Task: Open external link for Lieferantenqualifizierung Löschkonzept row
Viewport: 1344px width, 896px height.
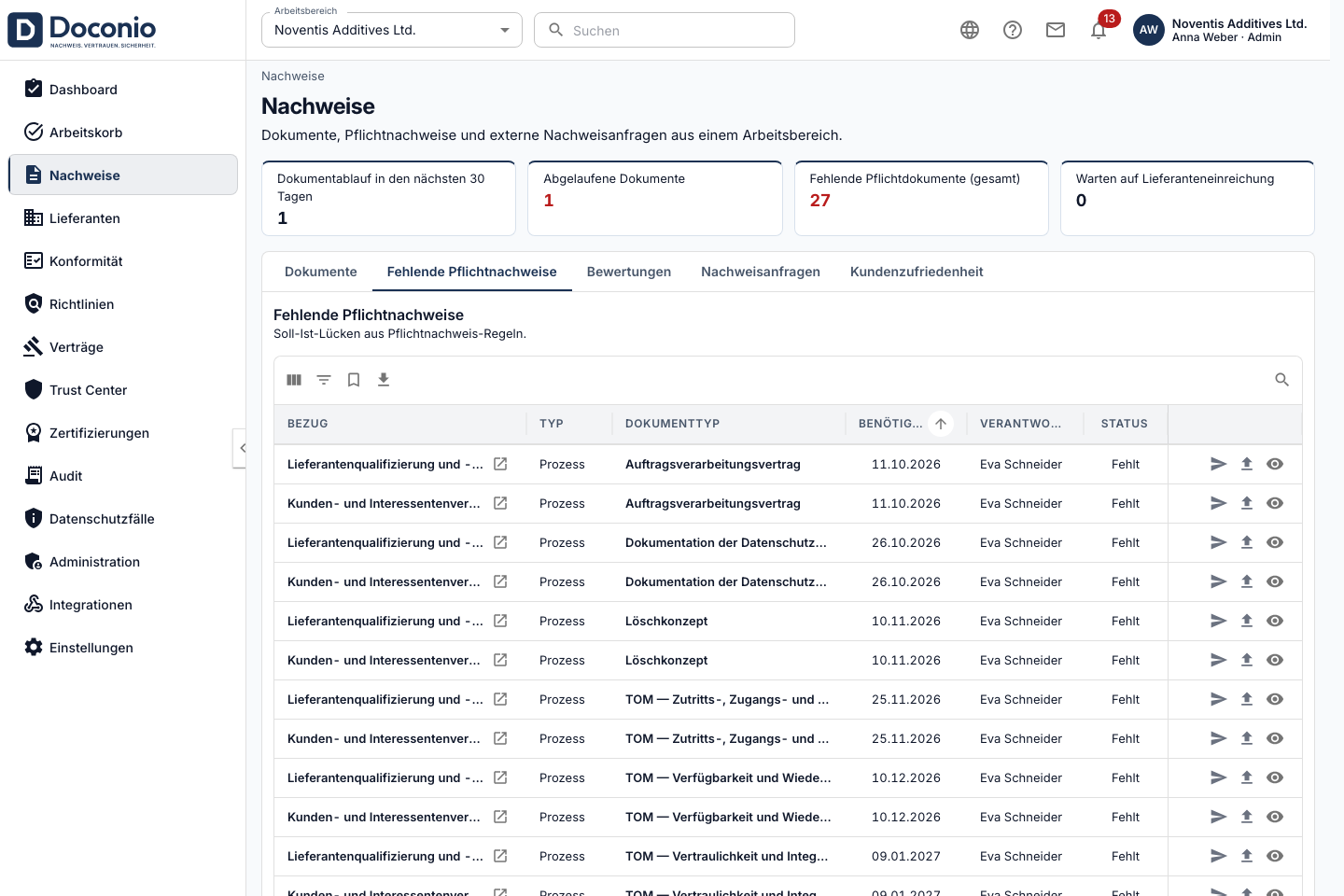Action: (x=500, y=621)
